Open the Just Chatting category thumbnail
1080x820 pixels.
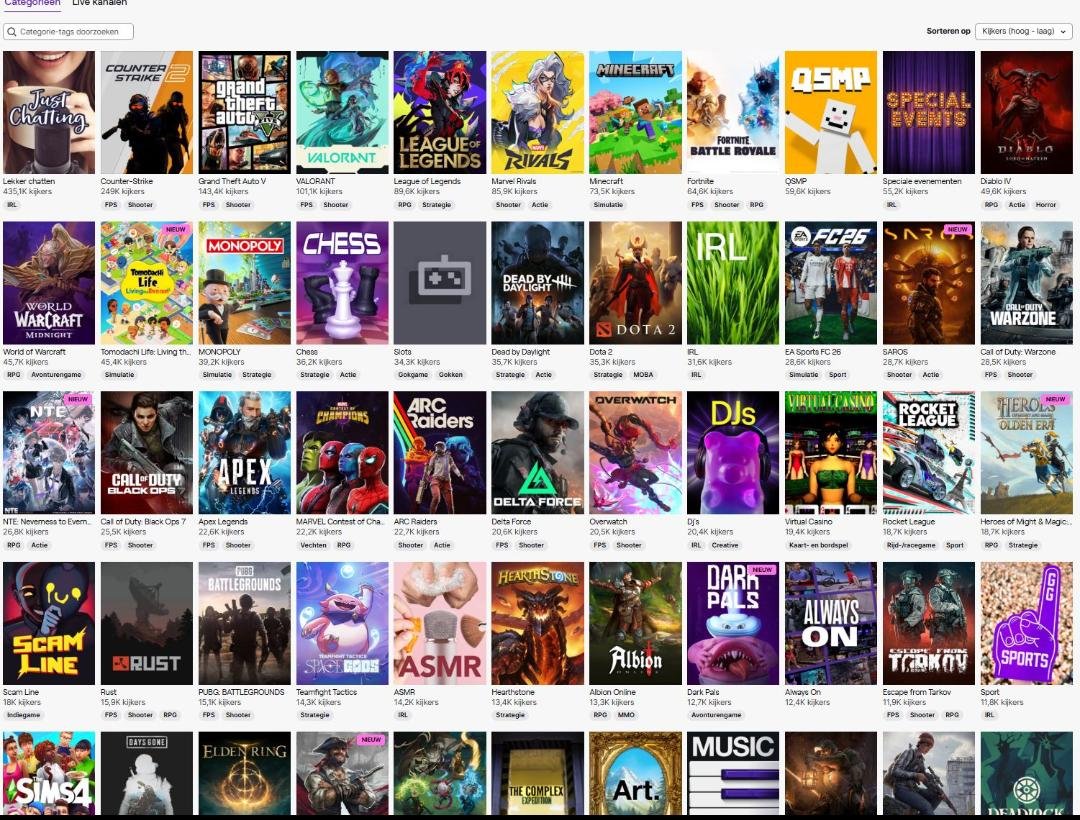49,112
